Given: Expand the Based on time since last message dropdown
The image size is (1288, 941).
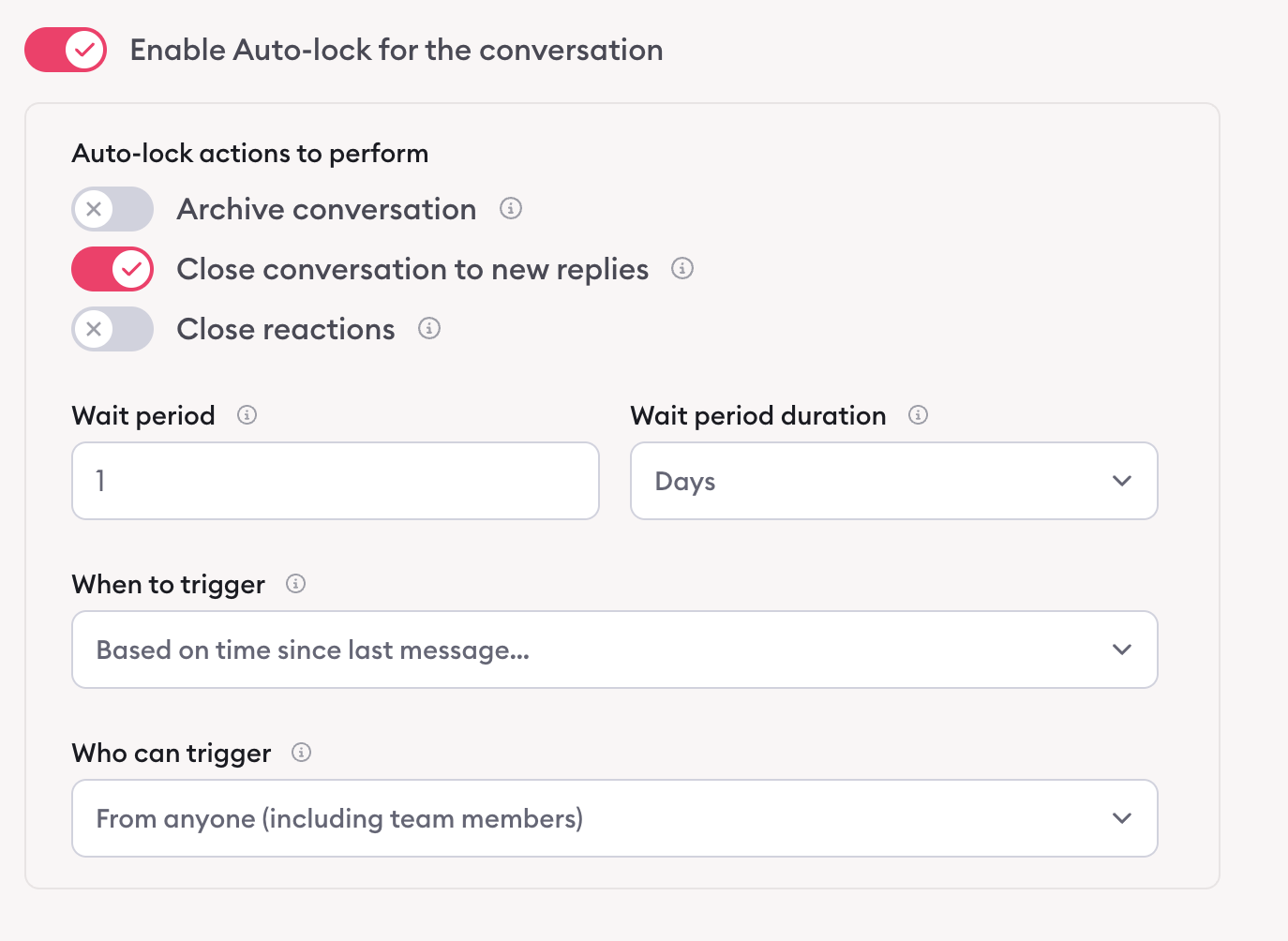Looking at the screenshot, I should coord(614,650).
